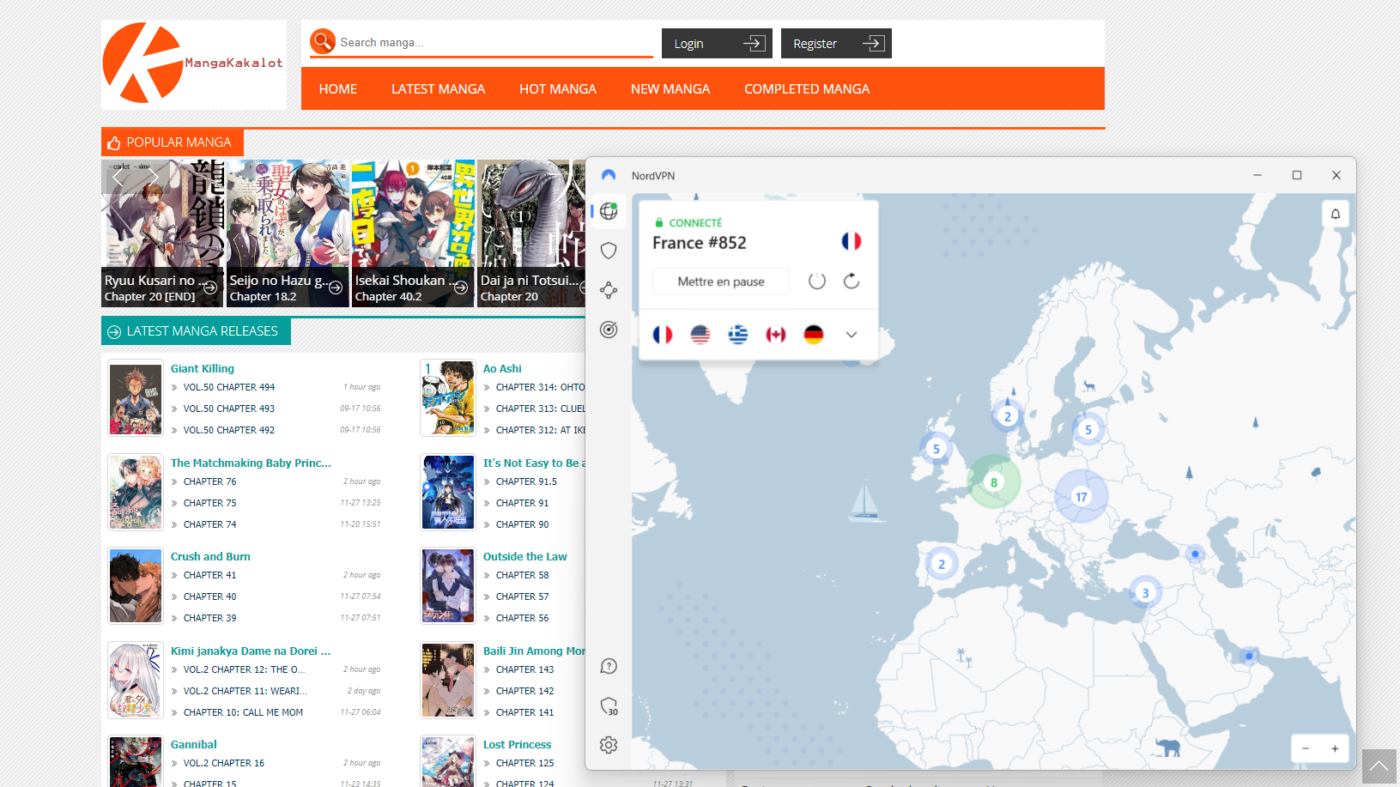
Task: Select the Greece flag quick connect
Action: (x=738, y=335)
